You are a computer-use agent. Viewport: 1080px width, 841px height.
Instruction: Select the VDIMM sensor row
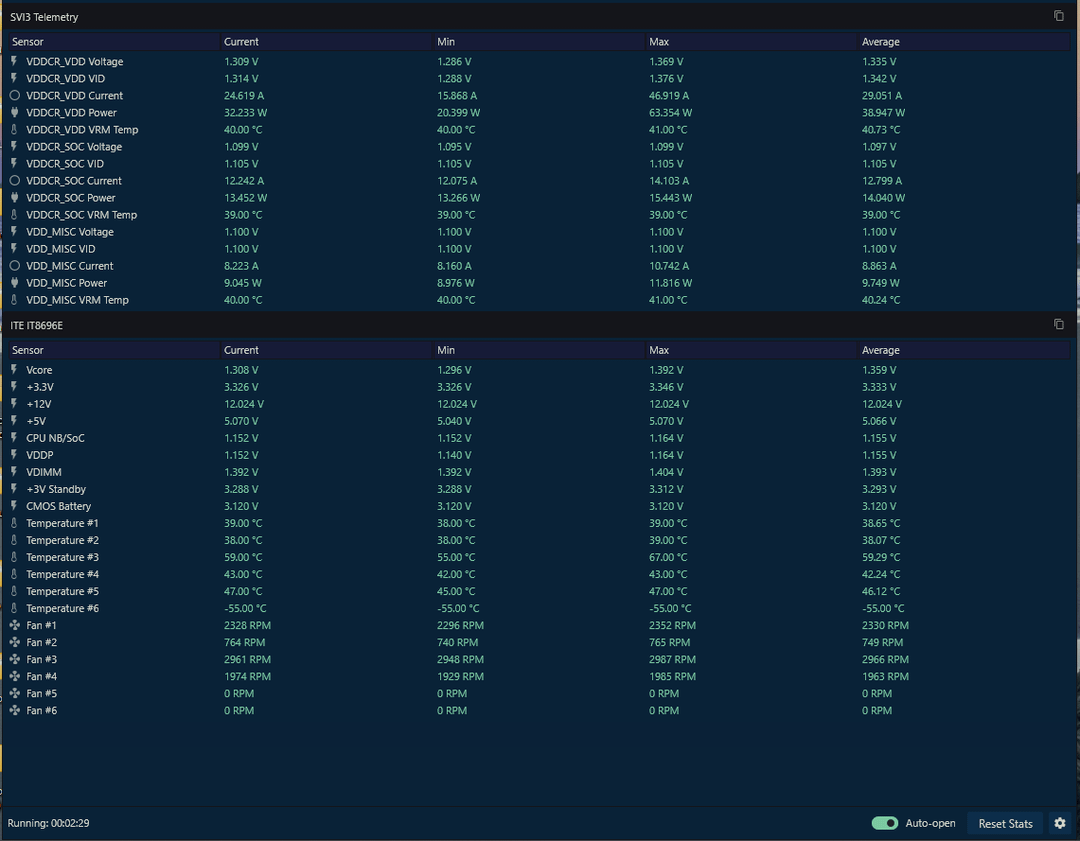[x=539, y=473]
